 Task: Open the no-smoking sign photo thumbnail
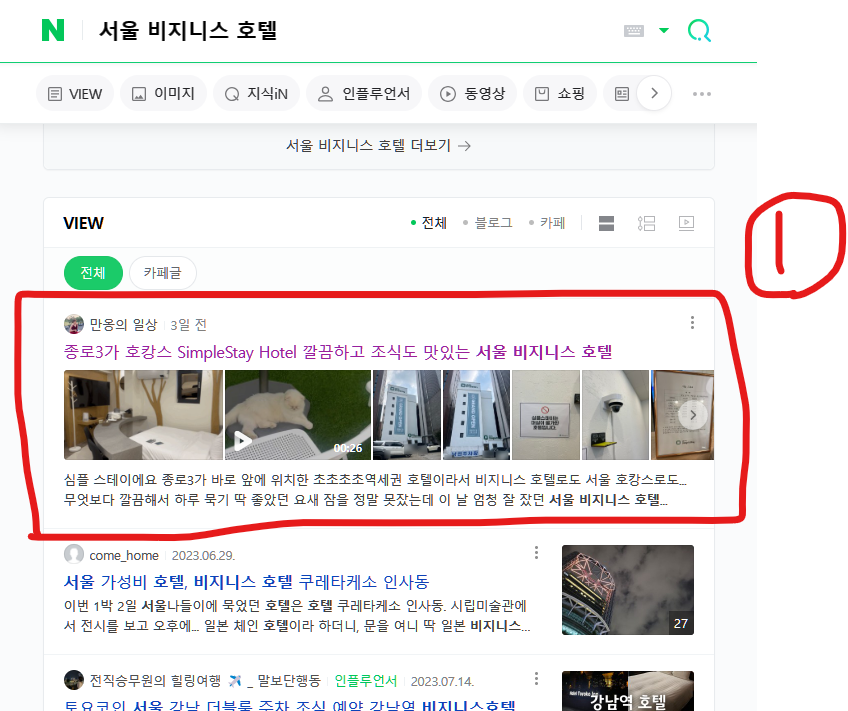click(546, 415)
